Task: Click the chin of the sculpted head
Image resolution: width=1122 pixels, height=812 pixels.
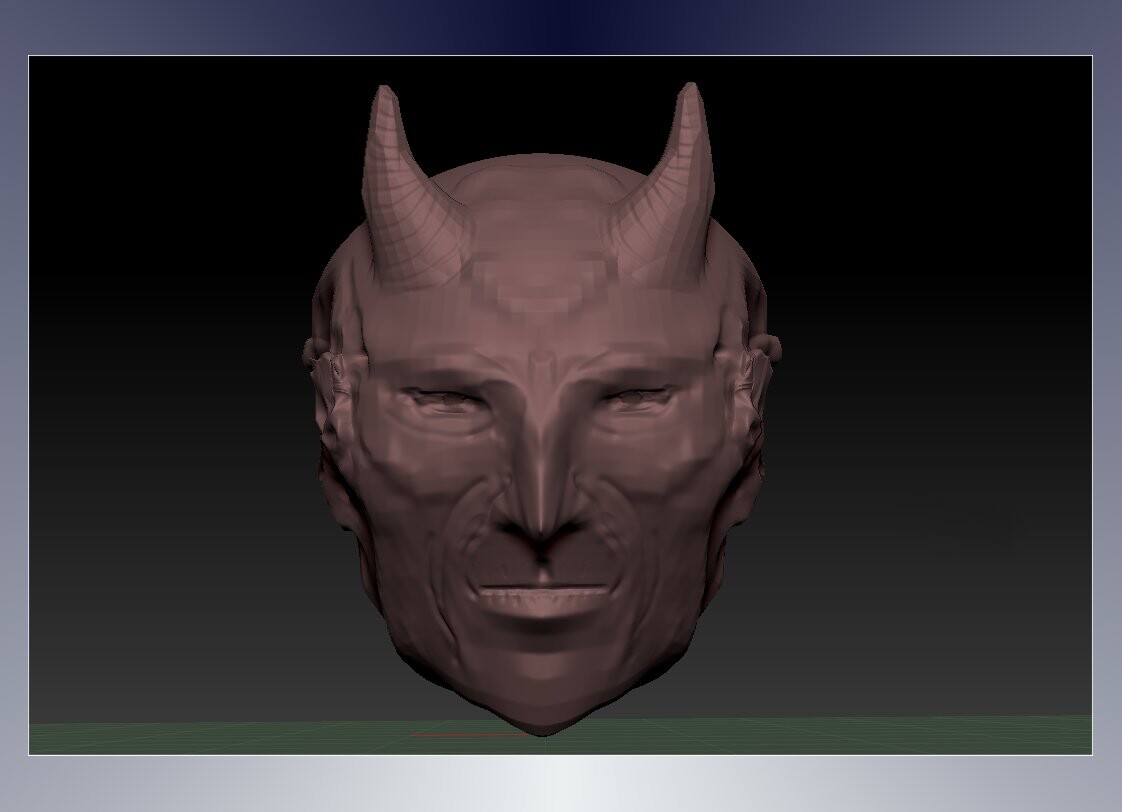Action: 540,670
